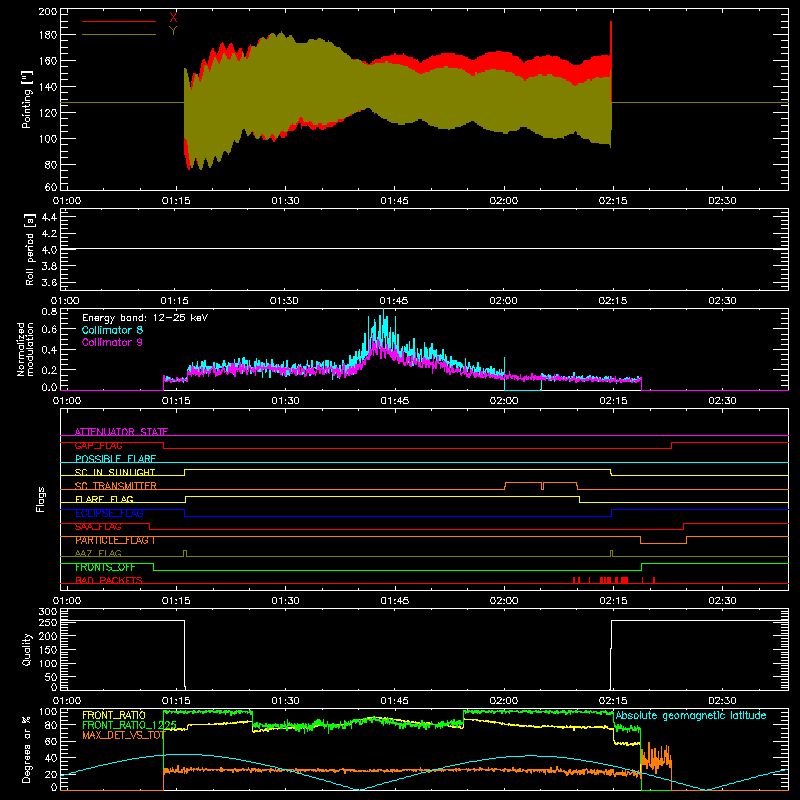Click the 250 tick on Quality axis
This screenshot has height=800, width=800.
click(x=48, y=622)
